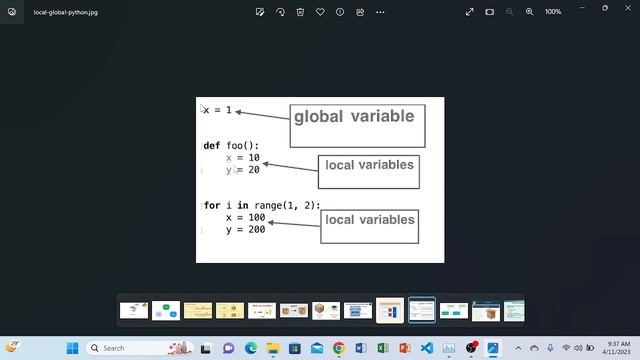Rotate the image with the rotate icon
The width and height of the screenshot is (640, 360).
[x=280, y=12]
